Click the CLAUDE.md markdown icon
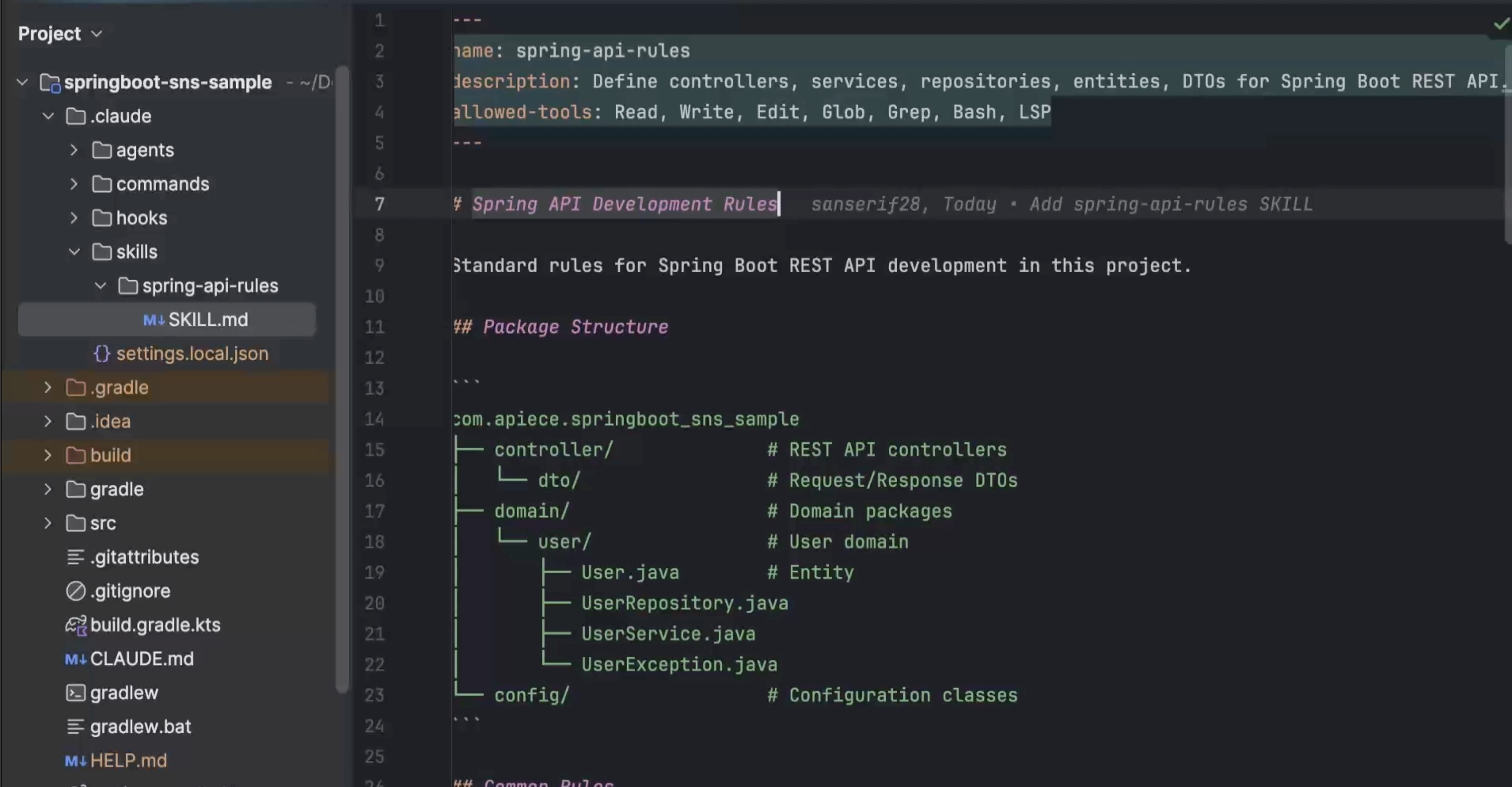The width and height of the screenshot is (1512, 787). click(75, 659)
